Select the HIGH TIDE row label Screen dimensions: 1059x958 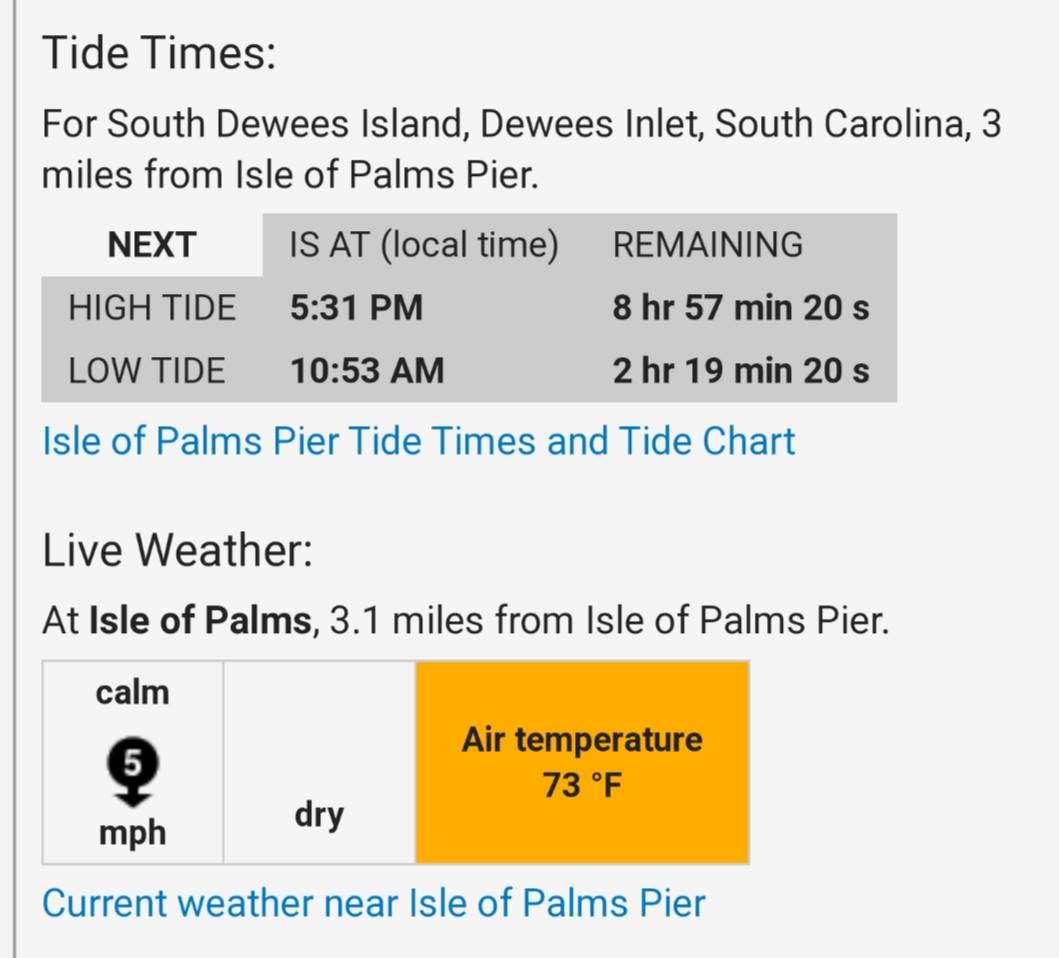[x=152, y=307]
